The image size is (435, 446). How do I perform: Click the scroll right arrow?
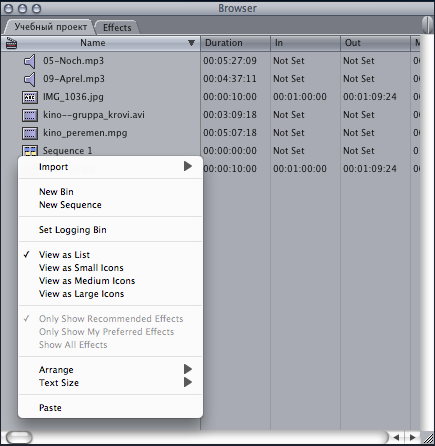coord(412,437)
